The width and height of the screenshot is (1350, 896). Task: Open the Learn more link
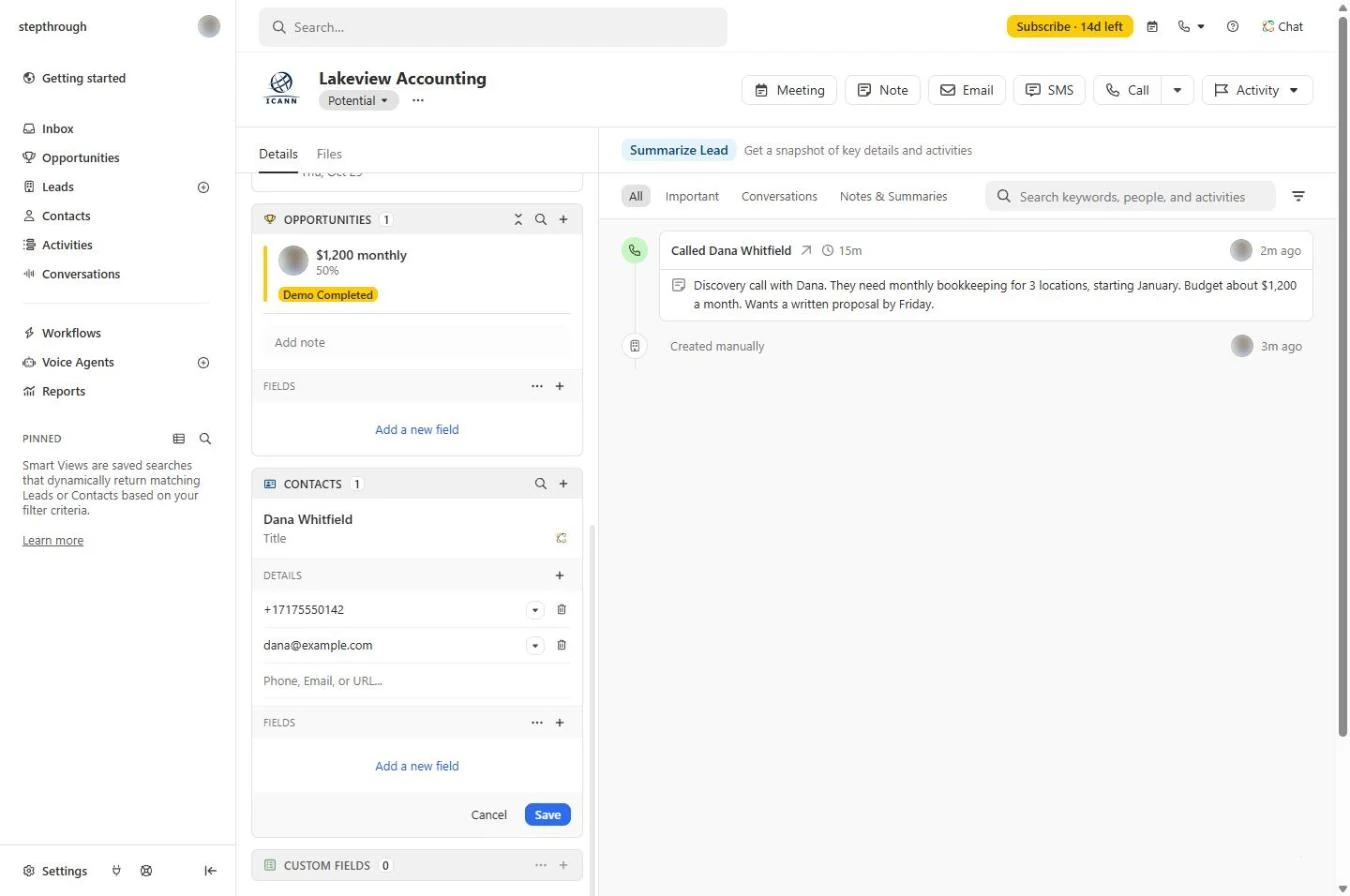coord(53,540)
